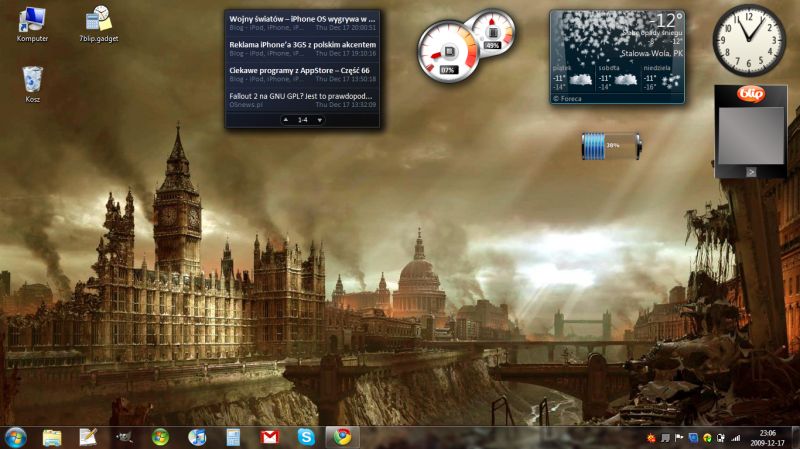The height and width of the screenshot is (449, 800).
Task: Open Action Center flag in tray
Action: 679,438
